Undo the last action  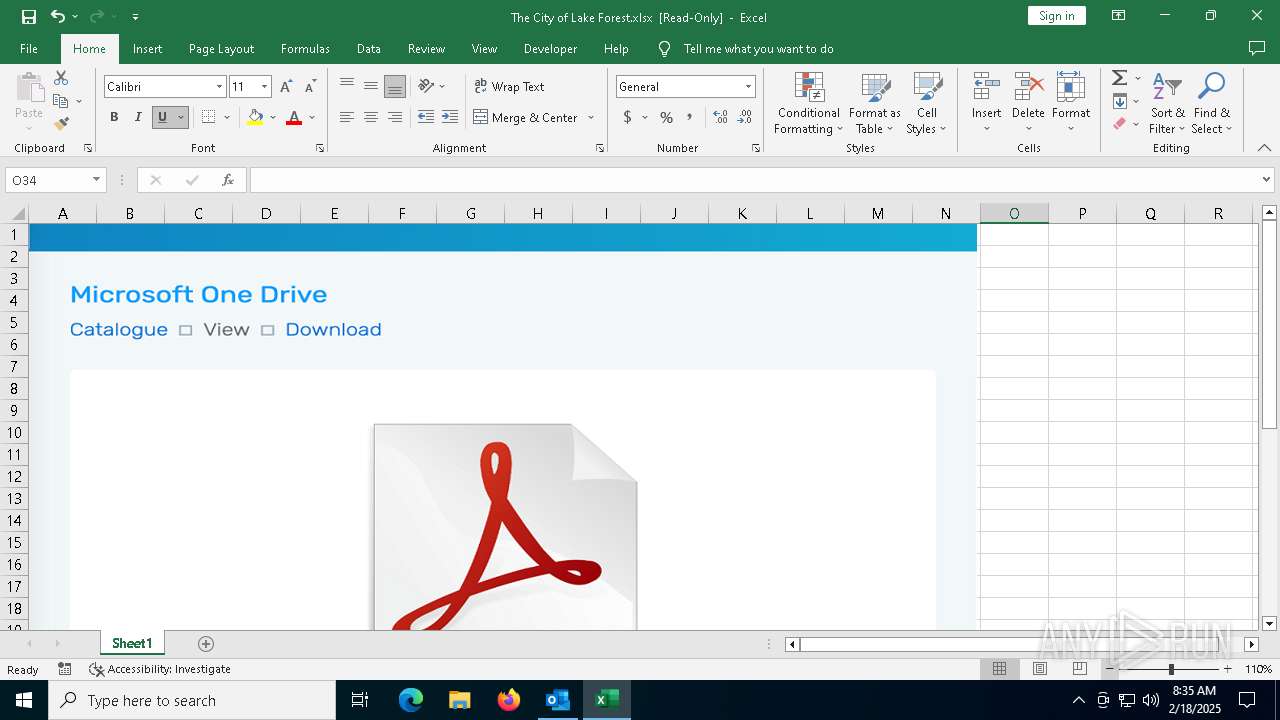click(58, 17)
